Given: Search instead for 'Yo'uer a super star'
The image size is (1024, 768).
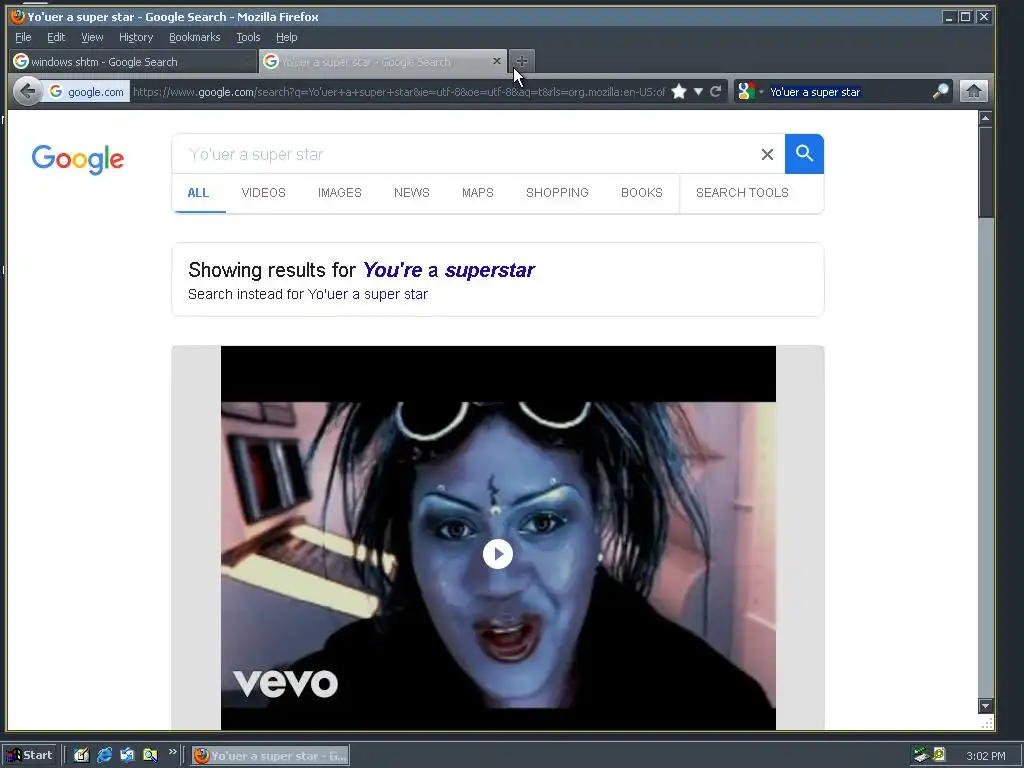Looking at the screenshot, I should pos(368,294).
